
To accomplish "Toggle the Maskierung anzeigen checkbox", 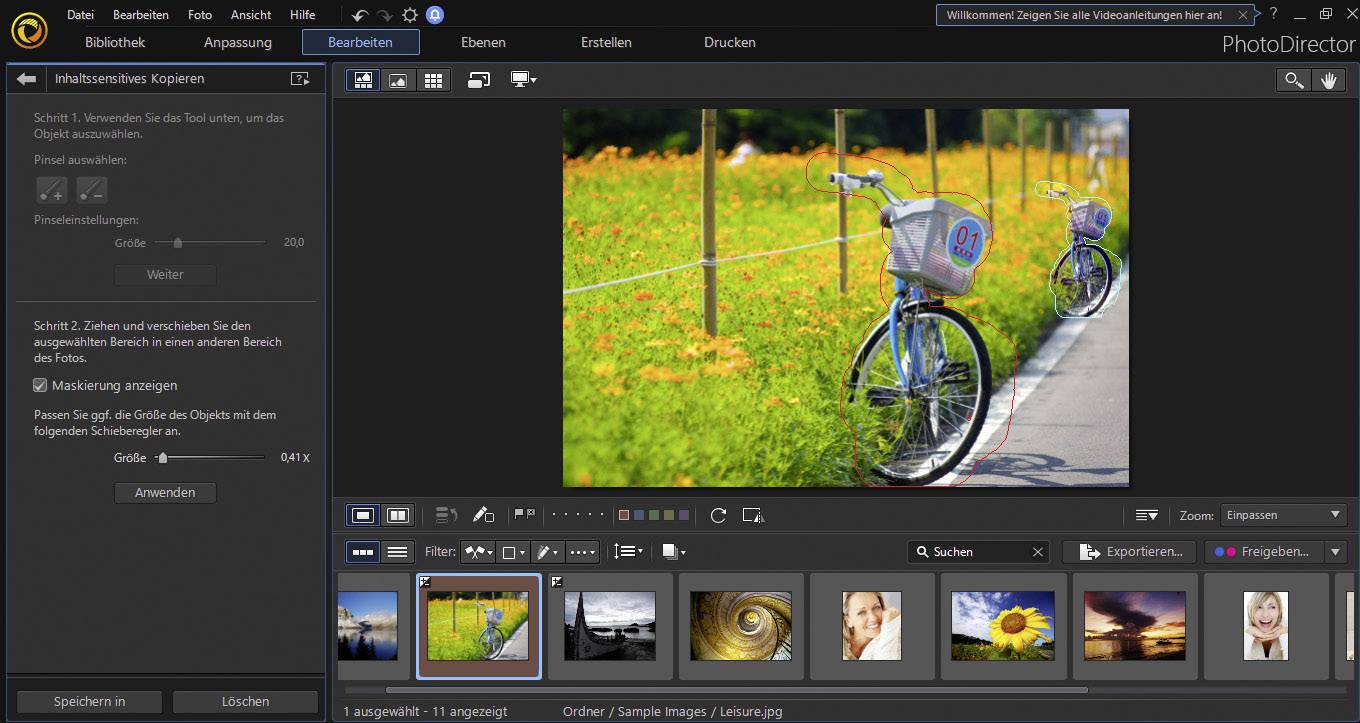I will coord(40,385).
